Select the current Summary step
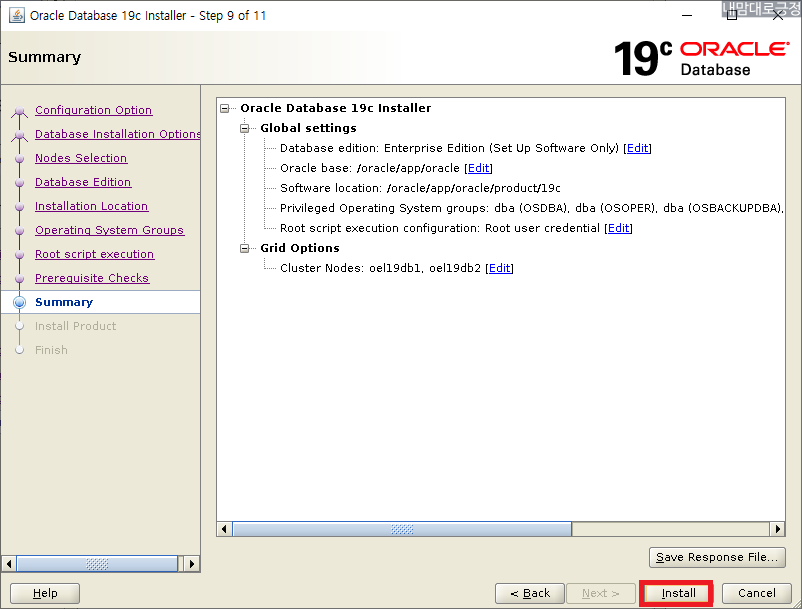 pos(64,302)
